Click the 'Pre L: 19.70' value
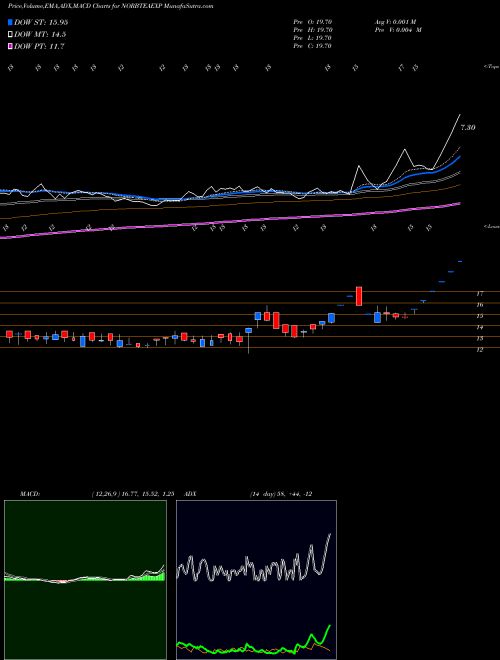 pyautogui.click(x=313, y=38)
